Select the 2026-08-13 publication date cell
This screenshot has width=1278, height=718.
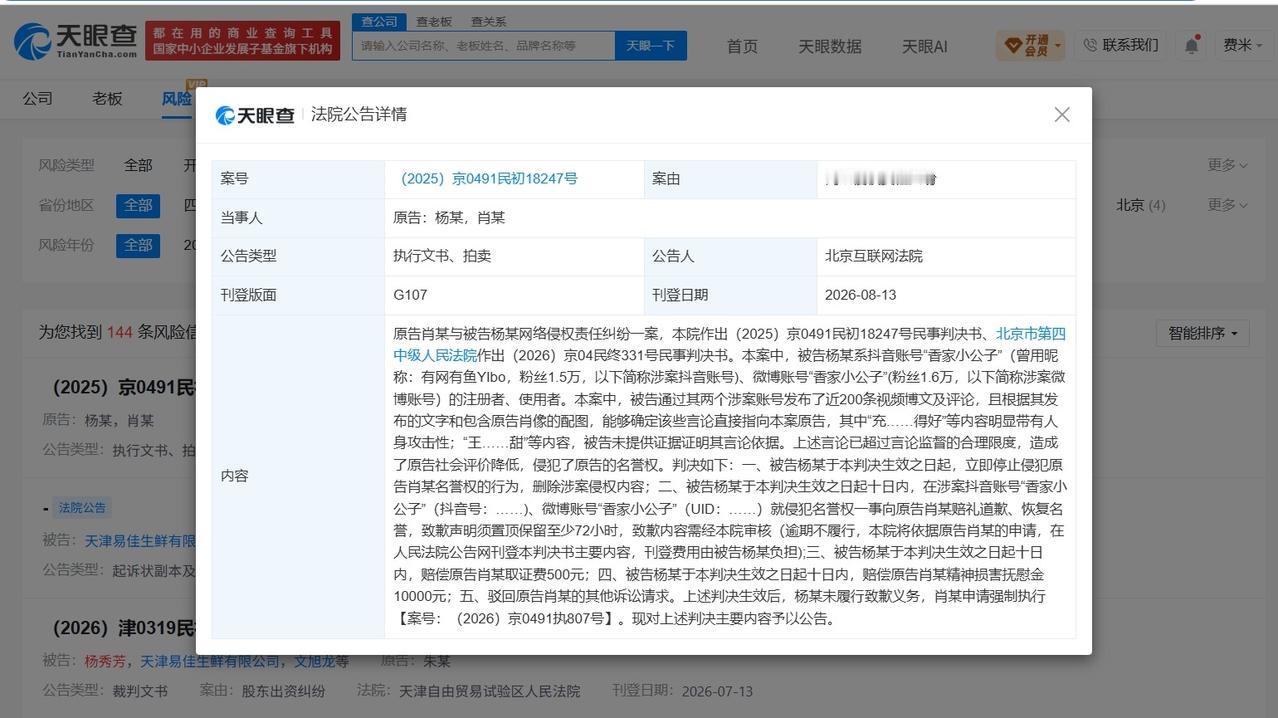coord(946,295)
